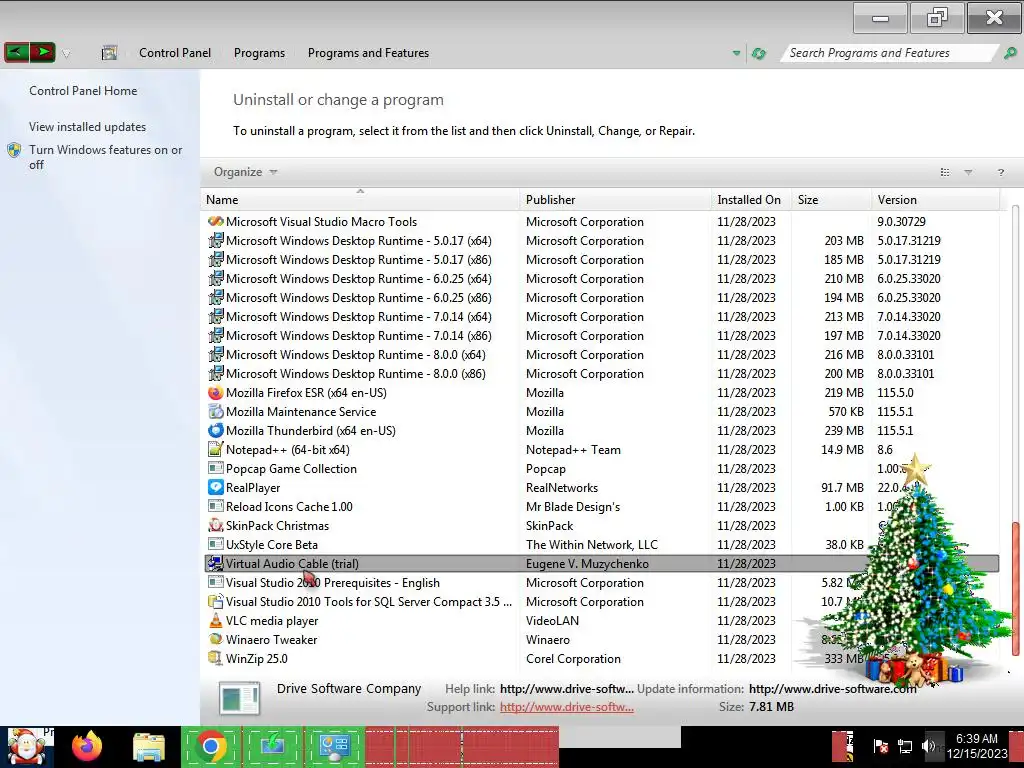Focus the Search Programs and Features box
This screenshot has height=768, width=1024.
click(x=889, y=53)
